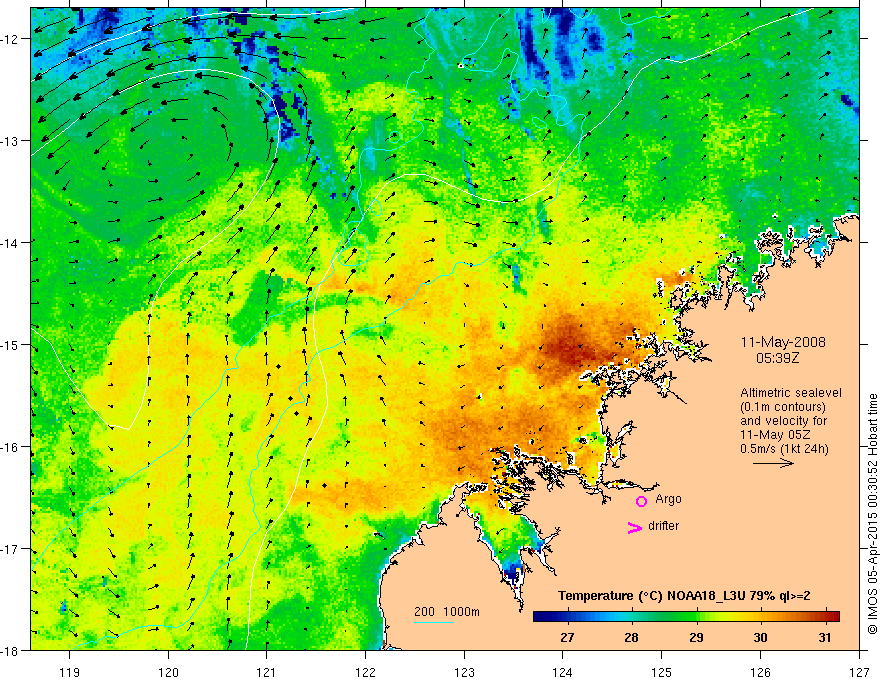880x680 pixels.
Task: Click the colorbar tick label 27
Action: click(x=567, y=637)
